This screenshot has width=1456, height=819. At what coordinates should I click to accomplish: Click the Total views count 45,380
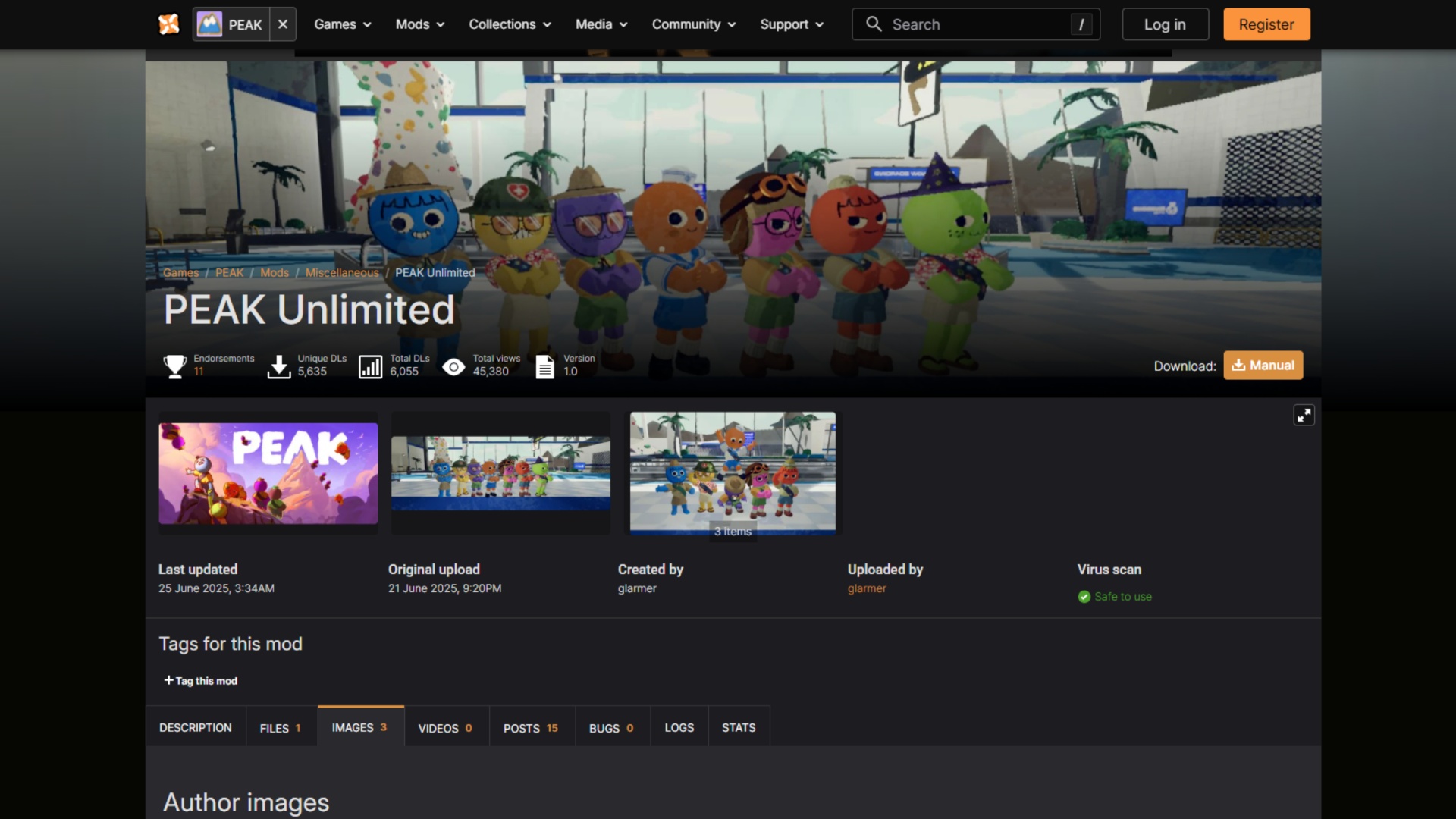491,372
